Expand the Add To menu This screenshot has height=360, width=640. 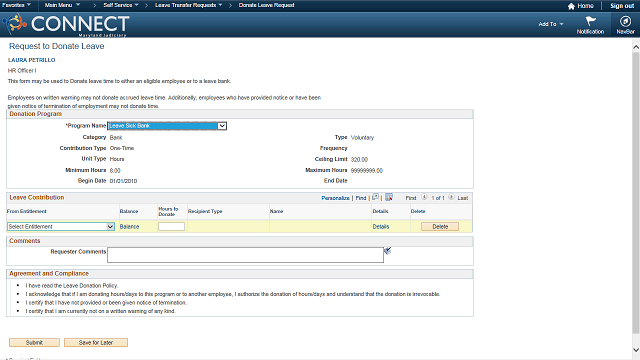coord(551,24)
